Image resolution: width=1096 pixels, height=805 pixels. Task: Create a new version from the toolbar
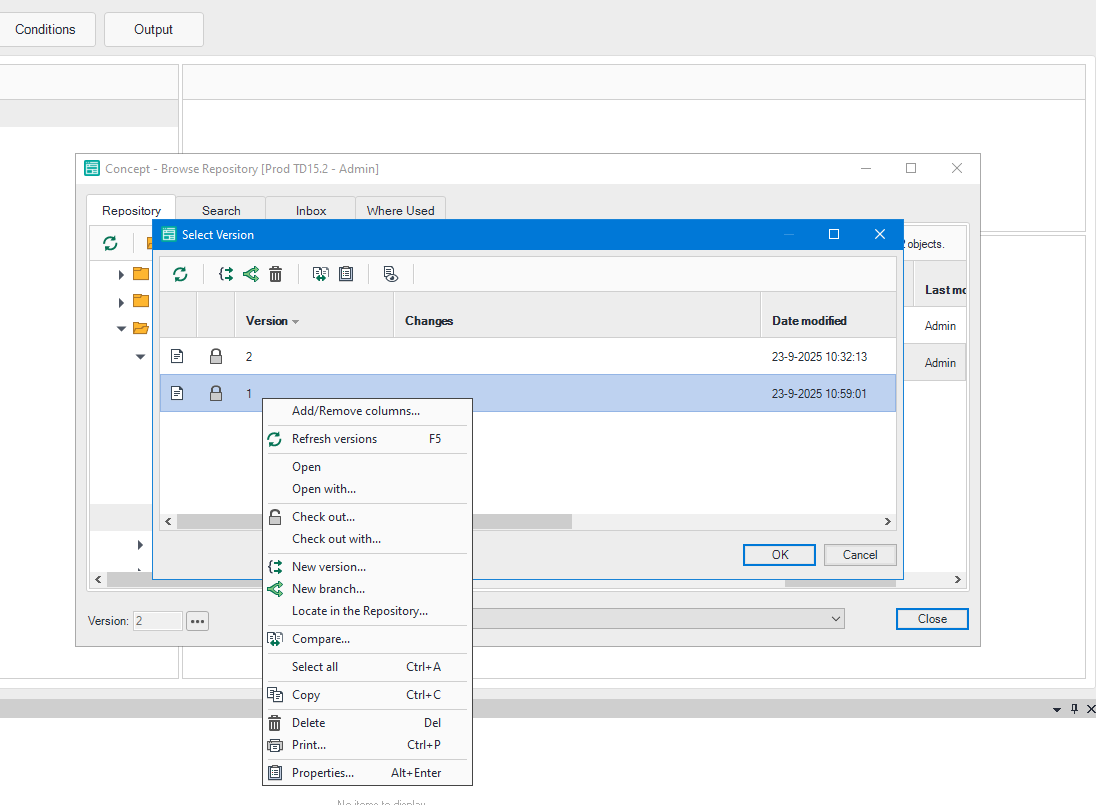point(224,273)
